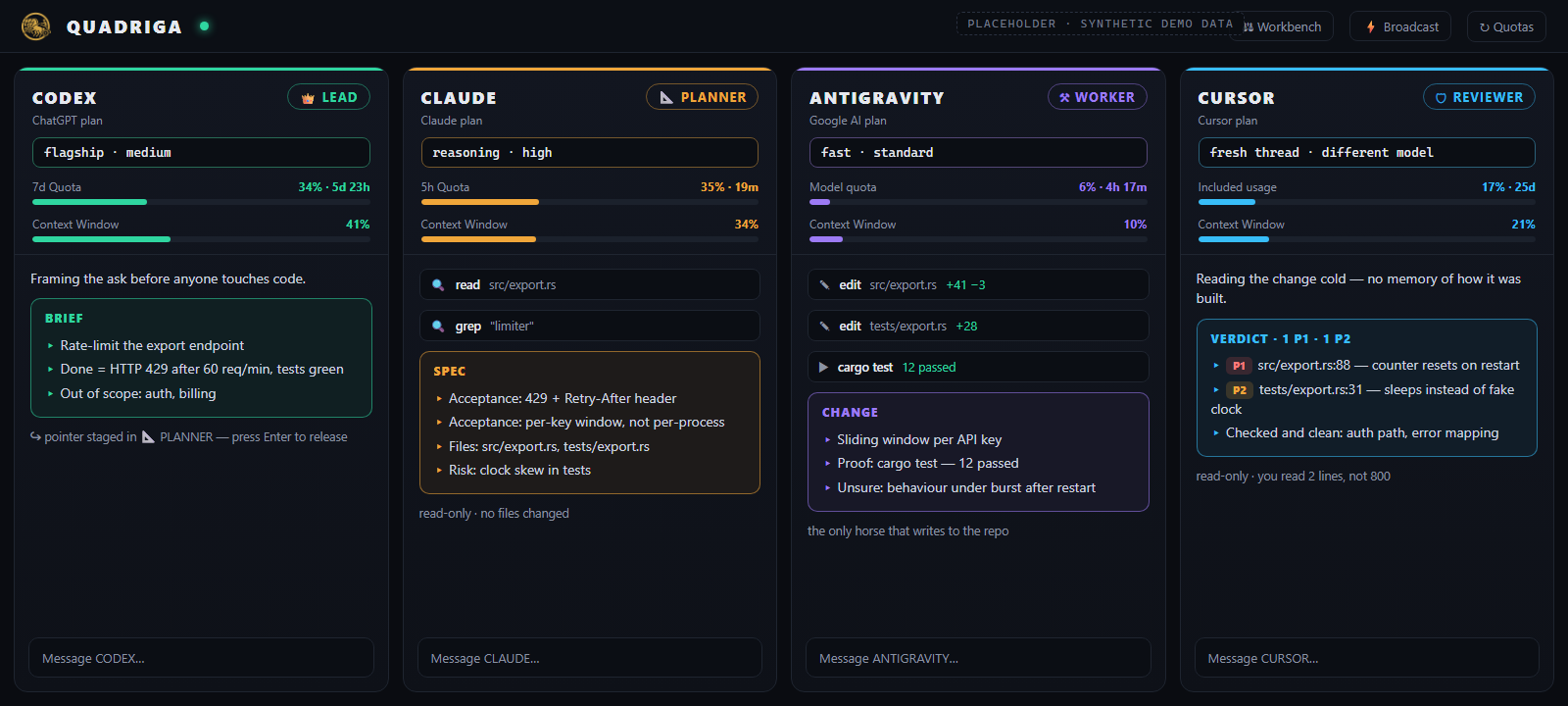
Task: Open Claude's "reasoning · high" model selector
Action: pyautogui.click(x=590, y=153)
